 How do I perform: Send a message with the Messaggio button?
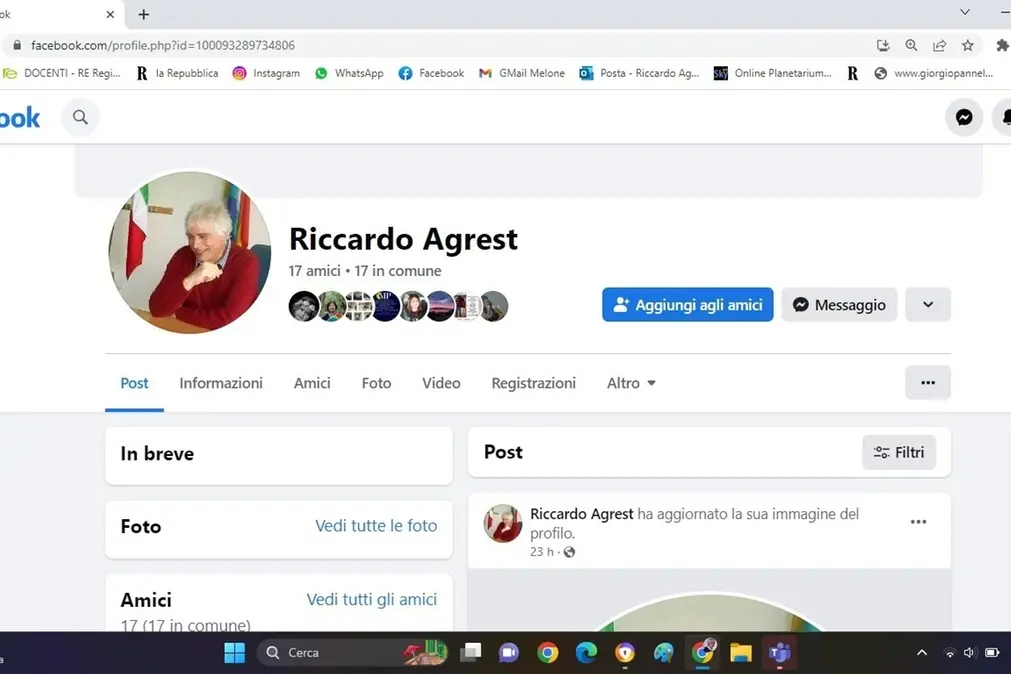(839, 304)
